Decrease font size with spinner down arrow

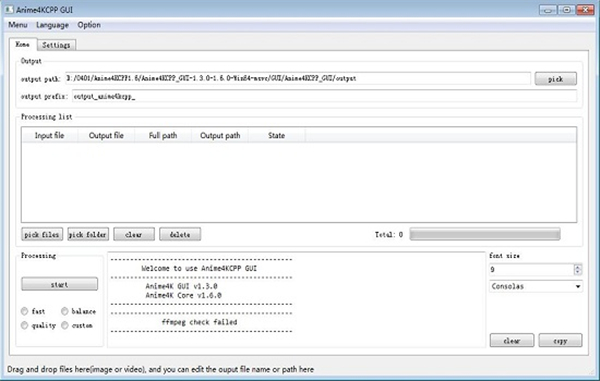[x=577, y=272]
